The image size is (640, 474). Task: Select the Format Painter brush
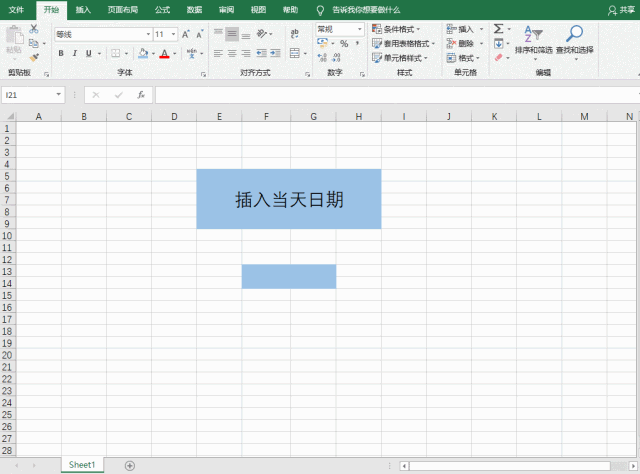point(34,58)
